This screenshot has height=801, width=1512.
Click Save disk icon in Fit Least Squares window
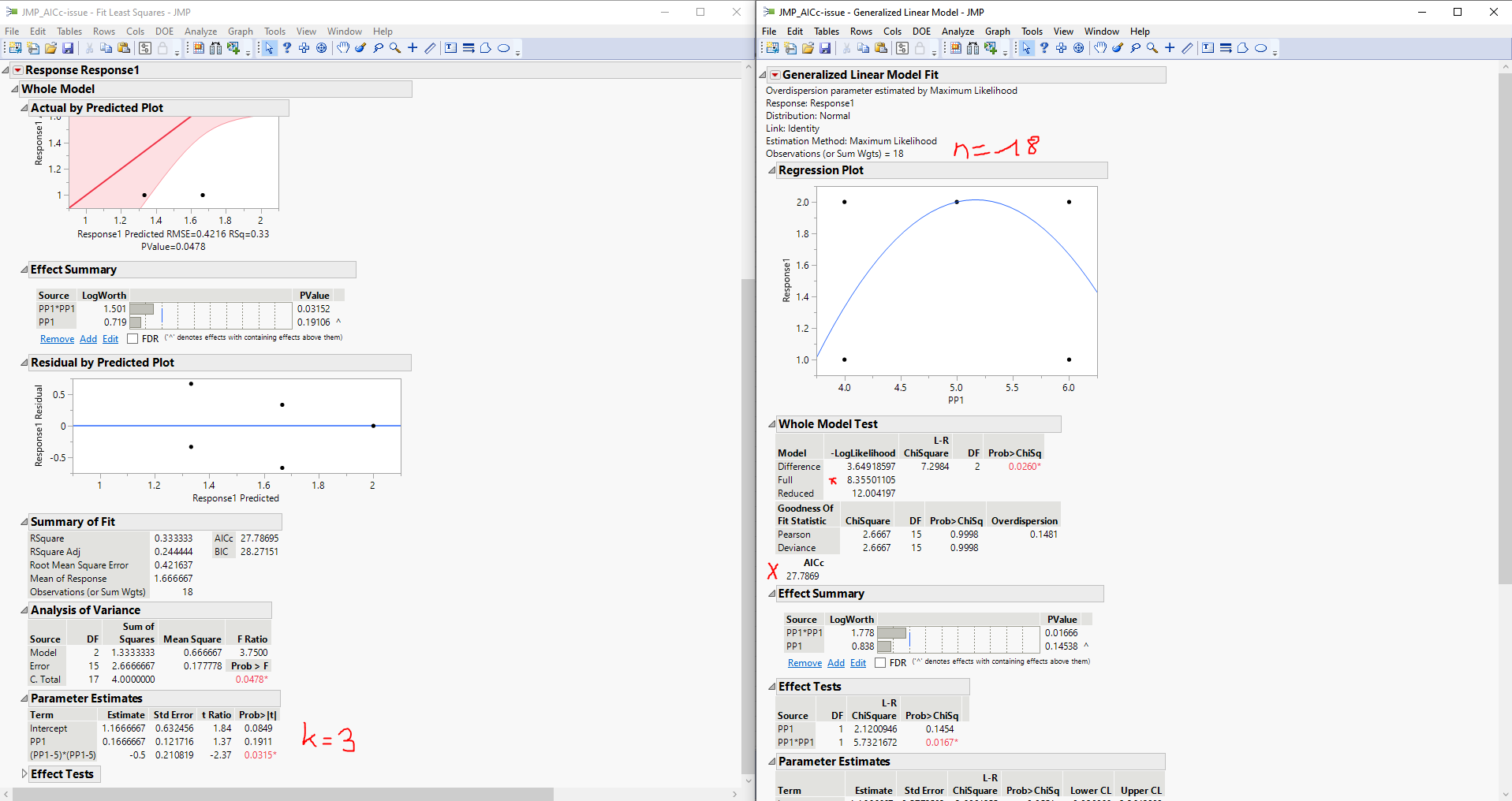click(68, 48)
